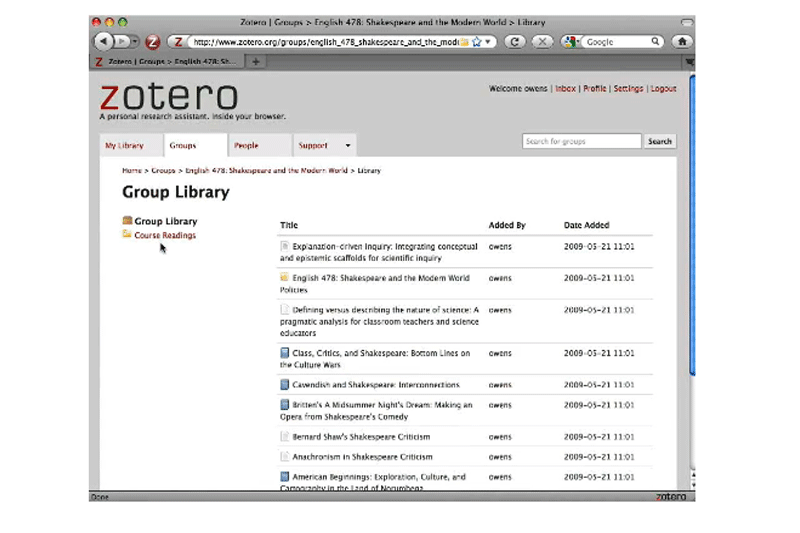The image size is (800, 533).
Task: Open address bar history dropdown arrow
Action: 488,42
